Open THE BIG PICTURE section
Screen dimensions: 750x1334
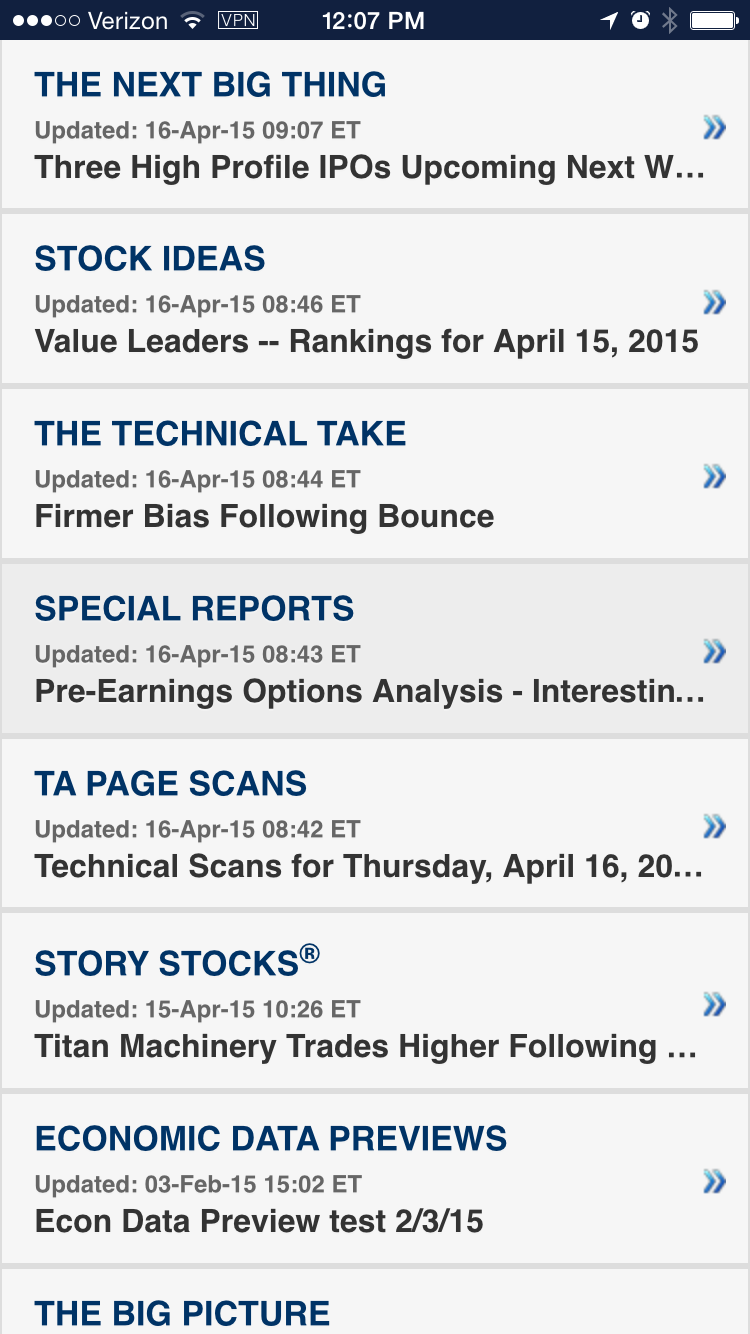(182, 1312)
